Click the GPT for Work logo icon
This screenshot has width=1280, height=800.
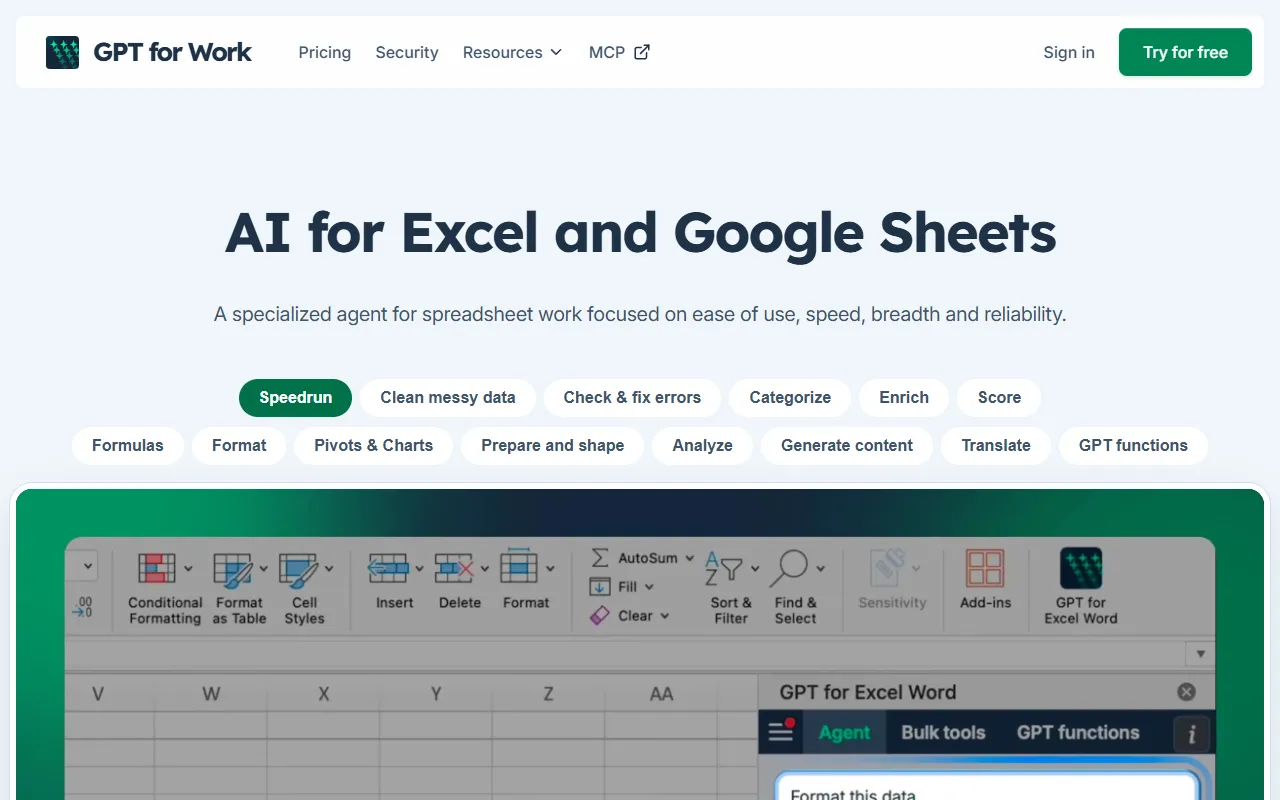point(63,52)
